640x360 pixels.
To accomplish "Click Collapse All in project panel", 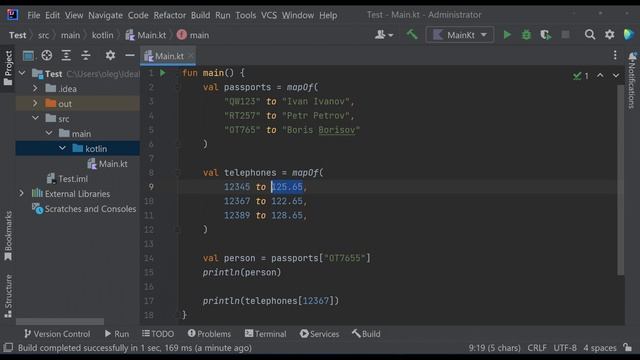I will [x=86, y=56].
